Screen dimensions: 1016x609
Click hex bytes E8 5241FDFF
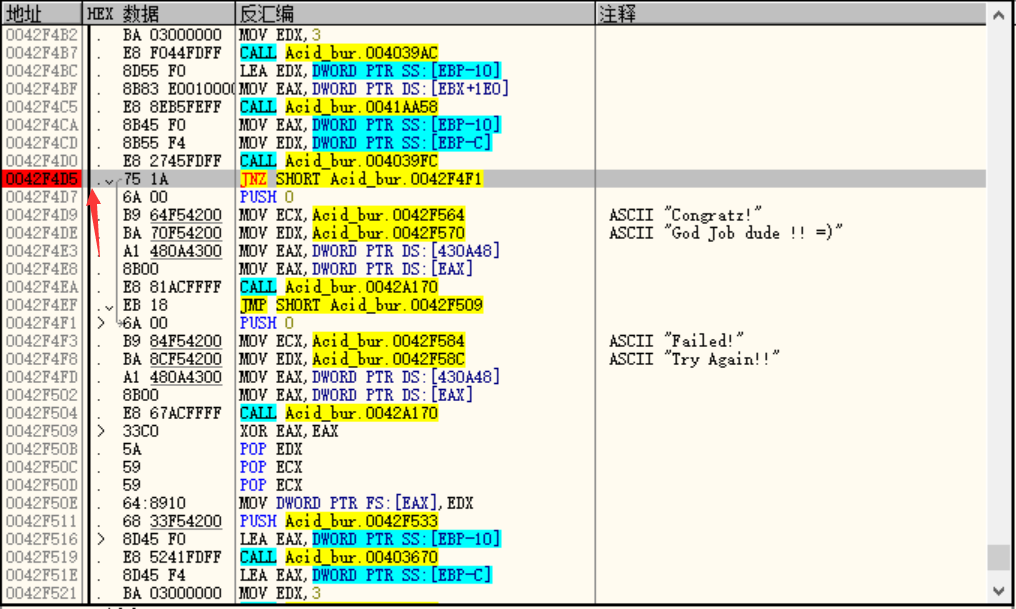tap(172, 557)
